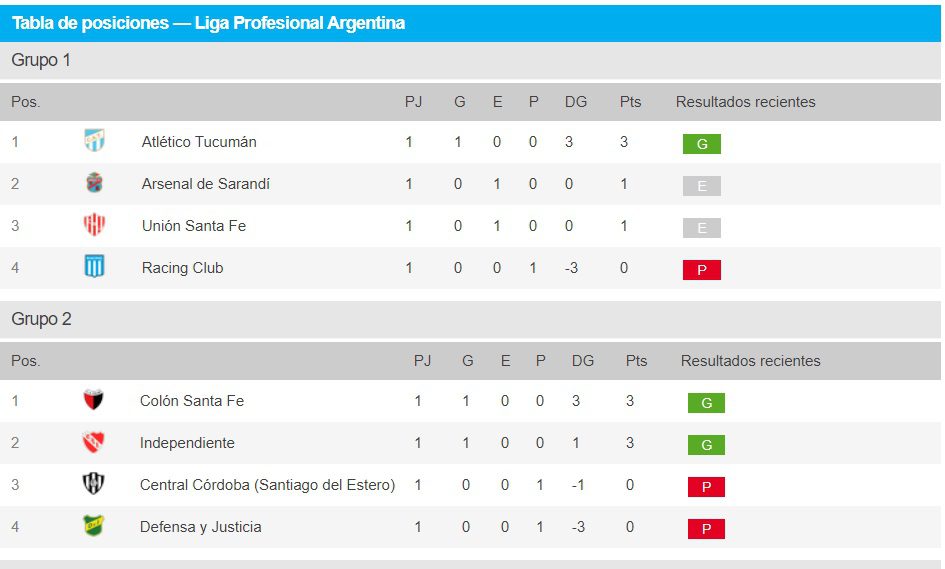Click Atlético Tucumán's green G result badge
The image size is (945, 569).
tap(701, 144)
